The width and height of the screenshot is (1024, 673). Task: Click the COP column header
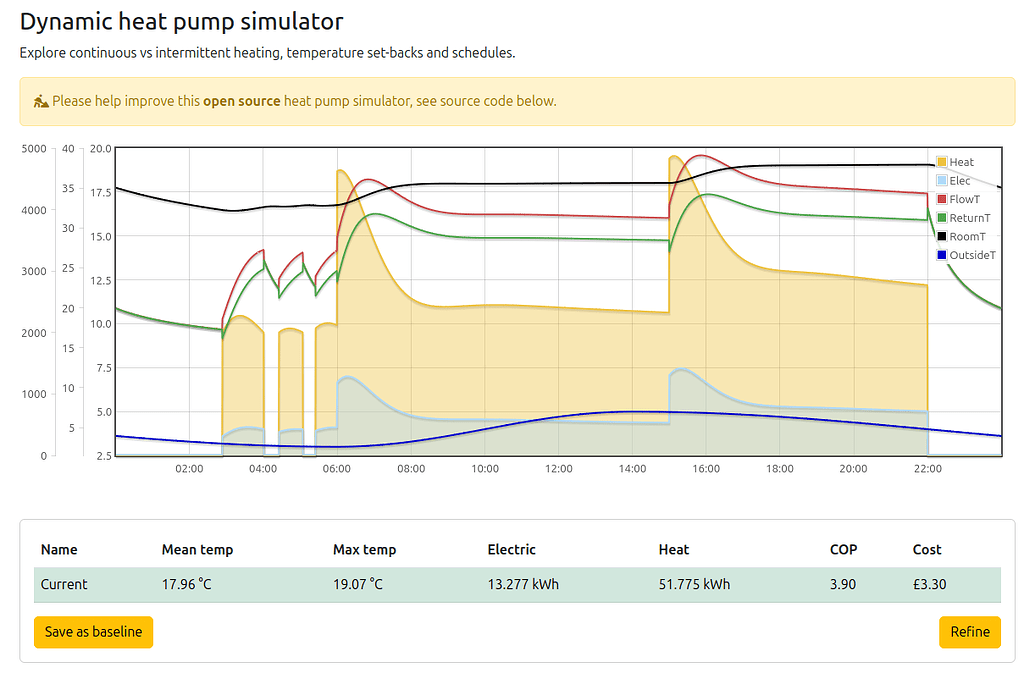[x=843, y=549]
